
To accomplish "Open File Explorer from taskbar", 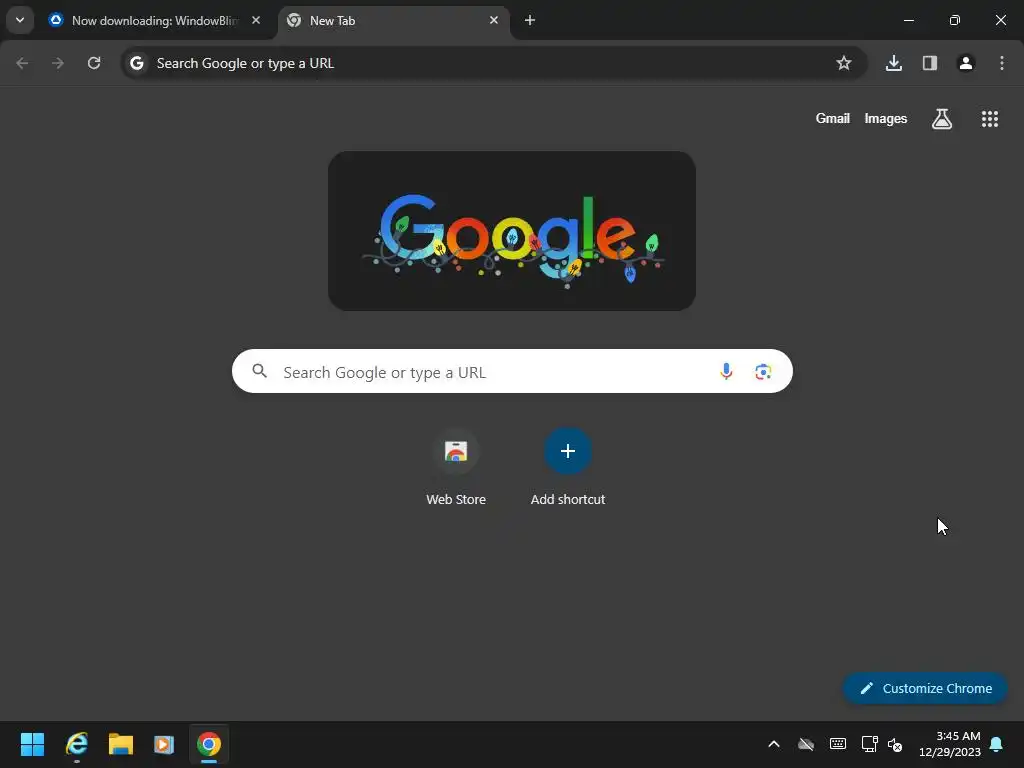I will click(x=120, y=744).
